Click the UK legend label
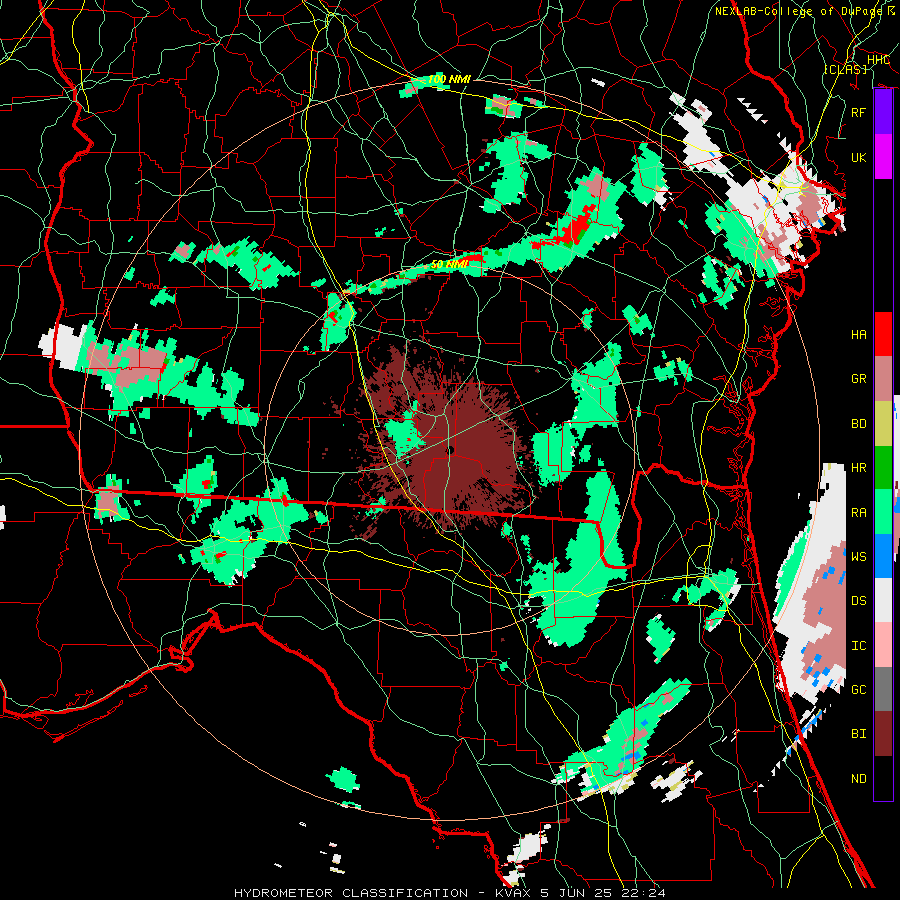Screen dimensions: 900x900 click(858, 157)
